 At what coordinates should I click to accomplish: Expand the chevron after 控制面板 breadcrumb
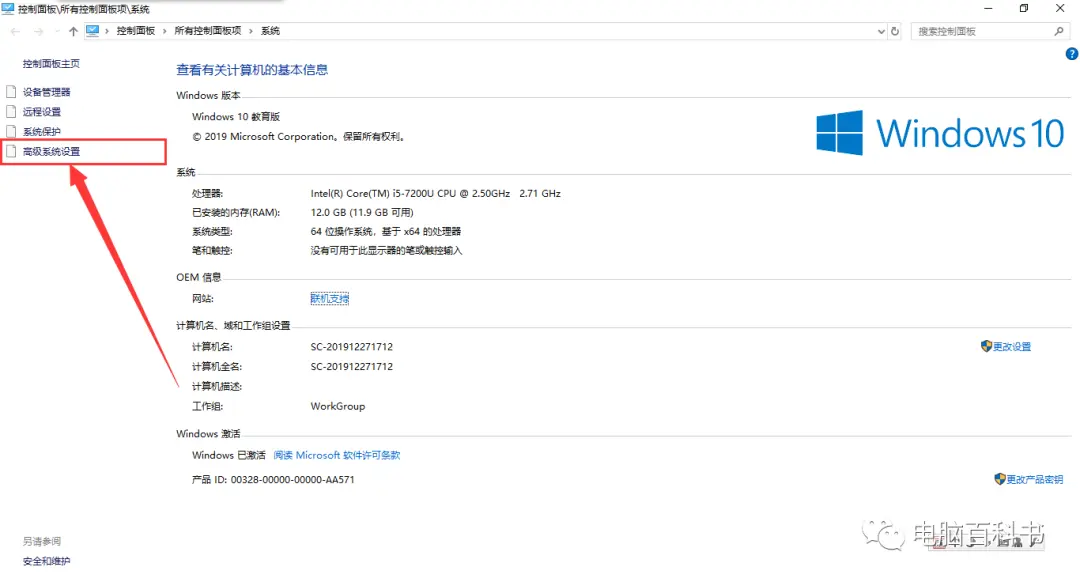[165, 31]
